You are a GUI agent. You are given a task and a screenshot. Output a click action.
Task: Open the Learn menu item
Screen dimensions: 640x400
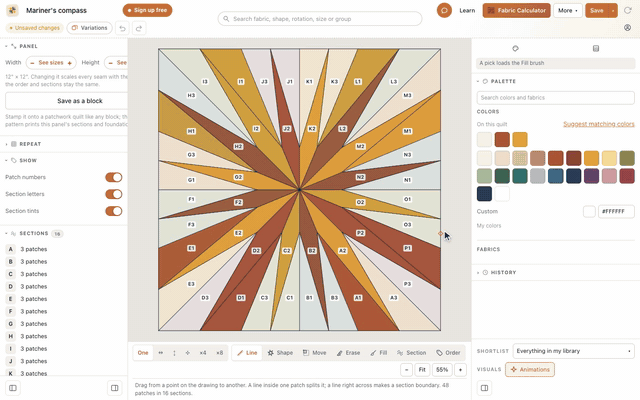[467, 11]
